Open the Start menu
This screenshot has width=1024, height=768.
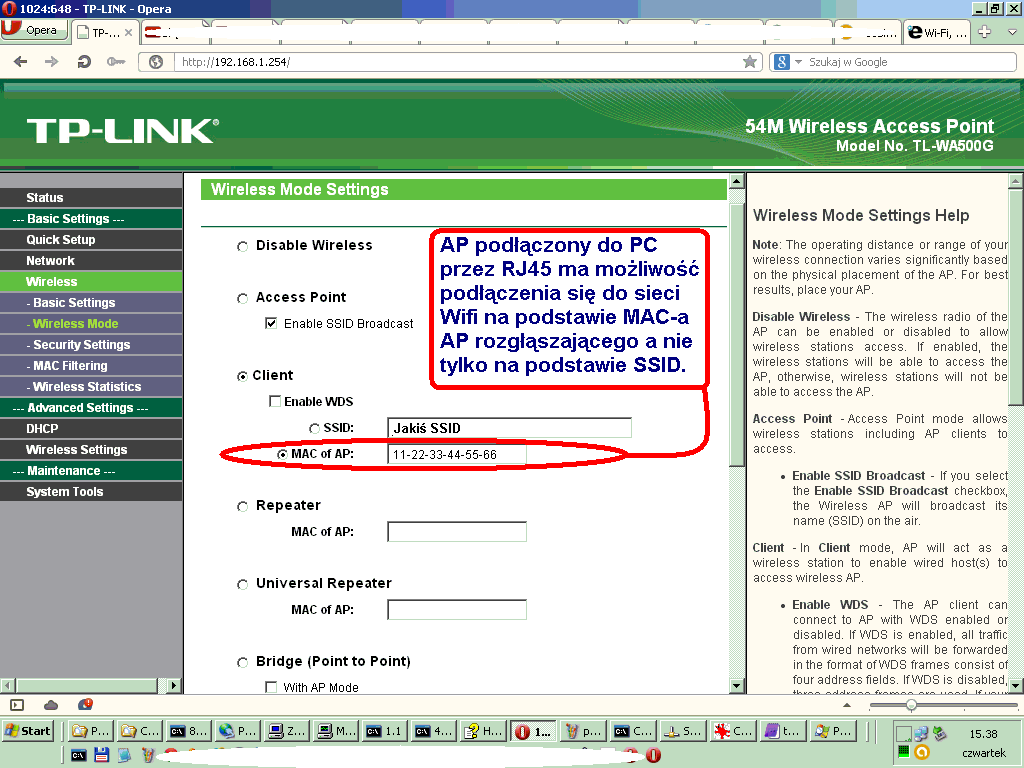25,730
